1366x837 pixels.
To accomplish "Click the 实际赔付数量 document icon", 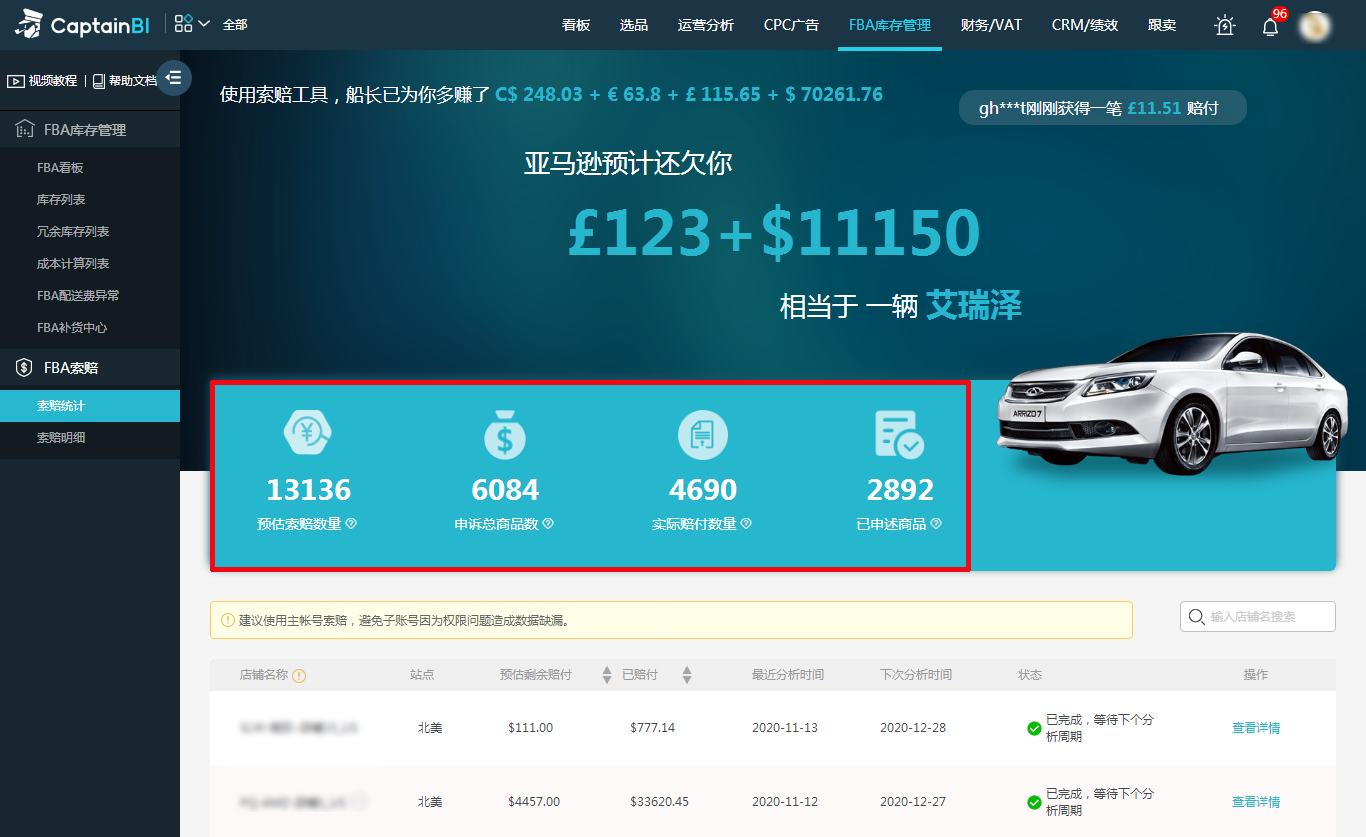I will [x=703, y=435].
